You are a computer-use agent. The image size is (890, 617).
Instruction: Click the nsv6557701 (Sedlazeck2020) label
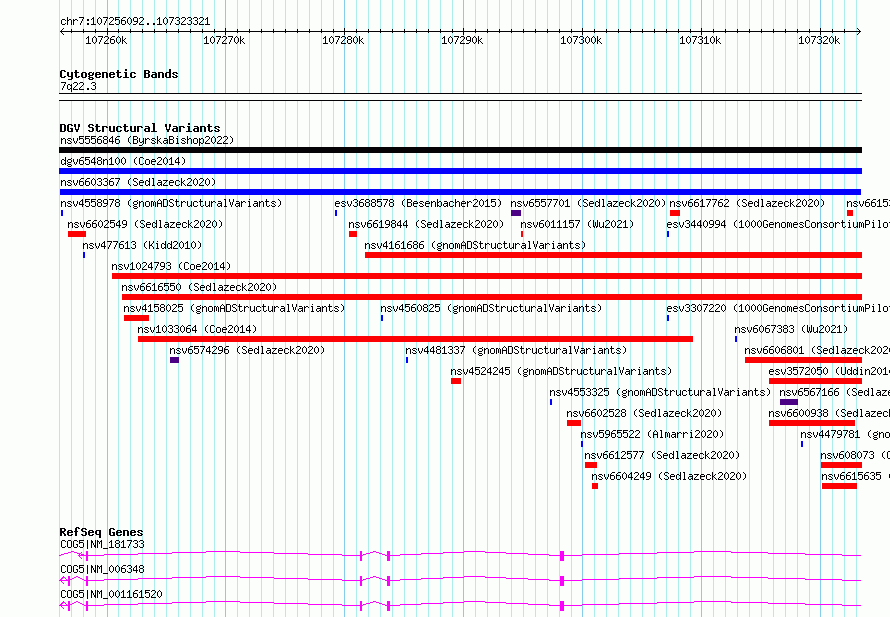[588, 203]
